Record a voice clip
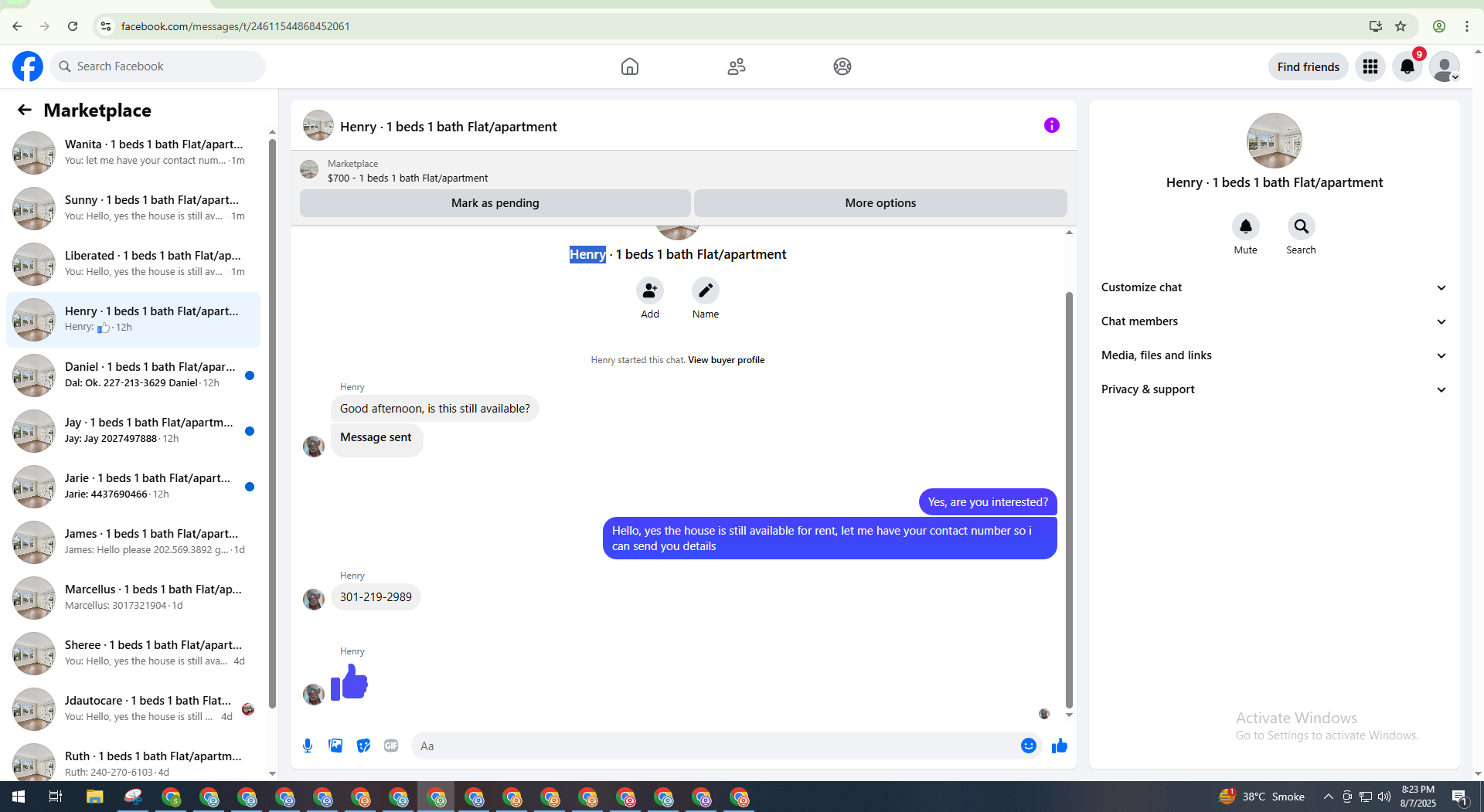 coord(308,746)
